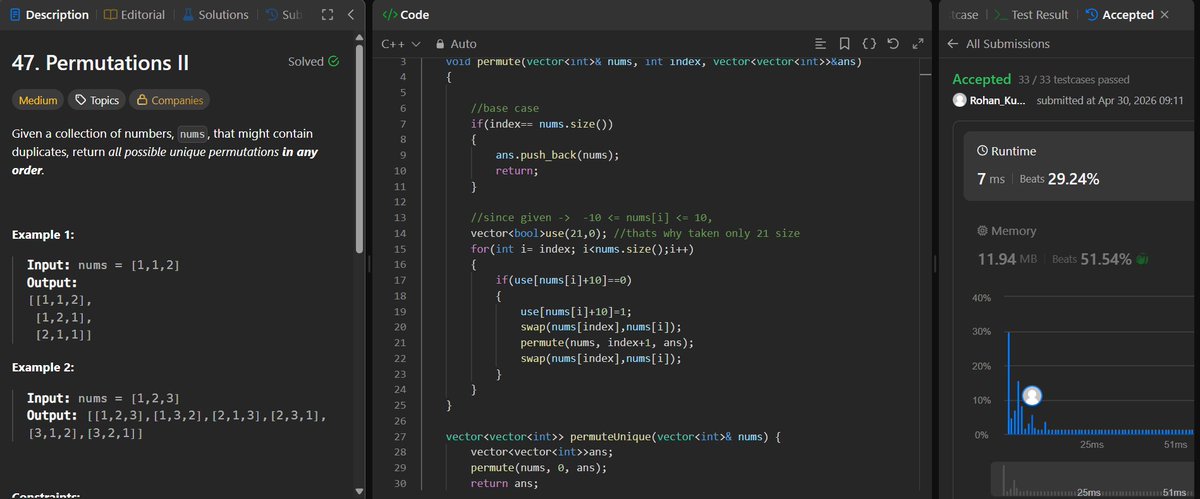Click the chip icon next to Memory
Viewport: 1200px width, 499px height.
[x=981, y=230]
